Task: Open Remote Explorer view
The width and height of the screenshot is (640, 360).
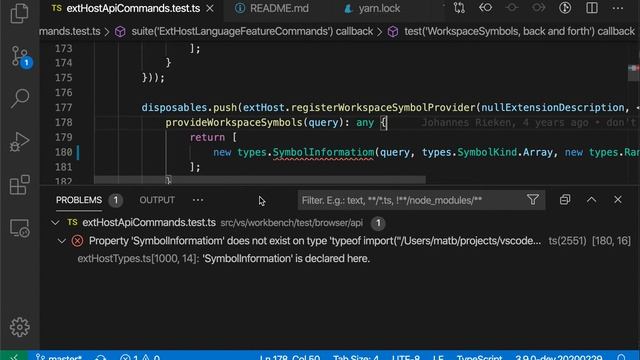Action: click(x=20, y=228)
